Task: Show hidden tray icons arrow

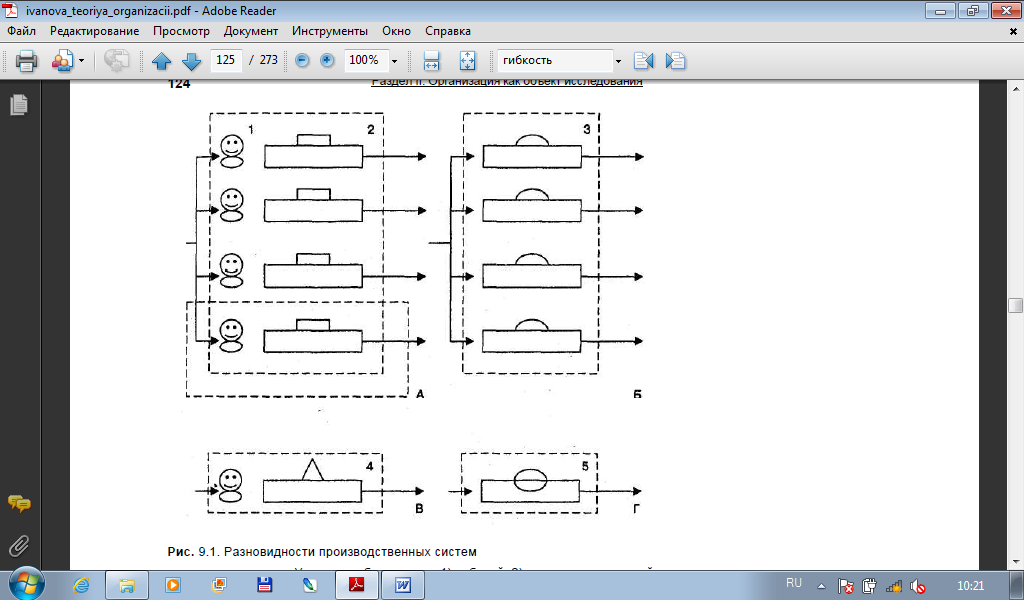Action: pos(822,586)
